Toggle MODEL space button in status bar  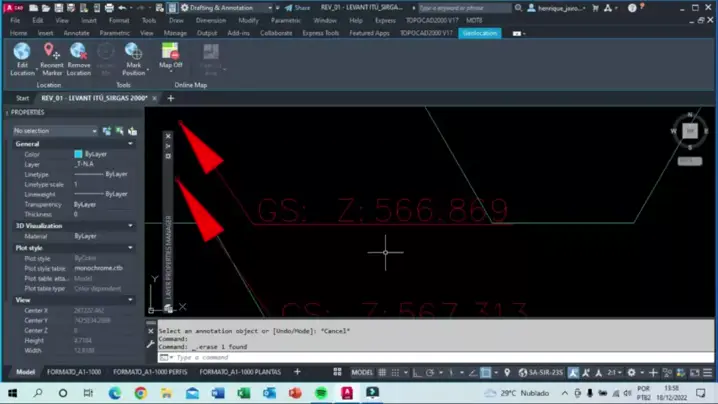pos(362,372)
